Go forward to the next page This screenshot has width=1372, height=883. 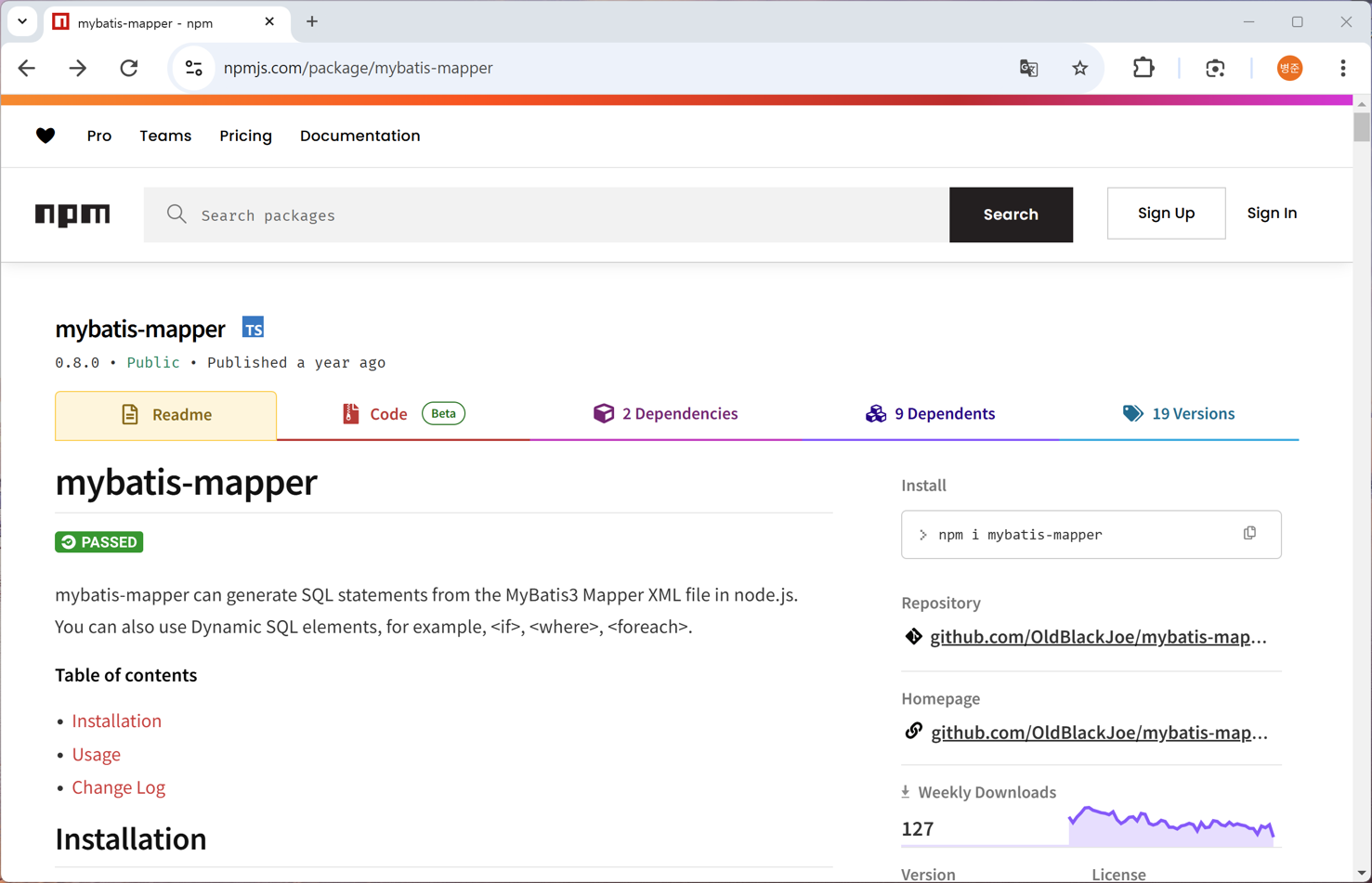tap(78, 68)
